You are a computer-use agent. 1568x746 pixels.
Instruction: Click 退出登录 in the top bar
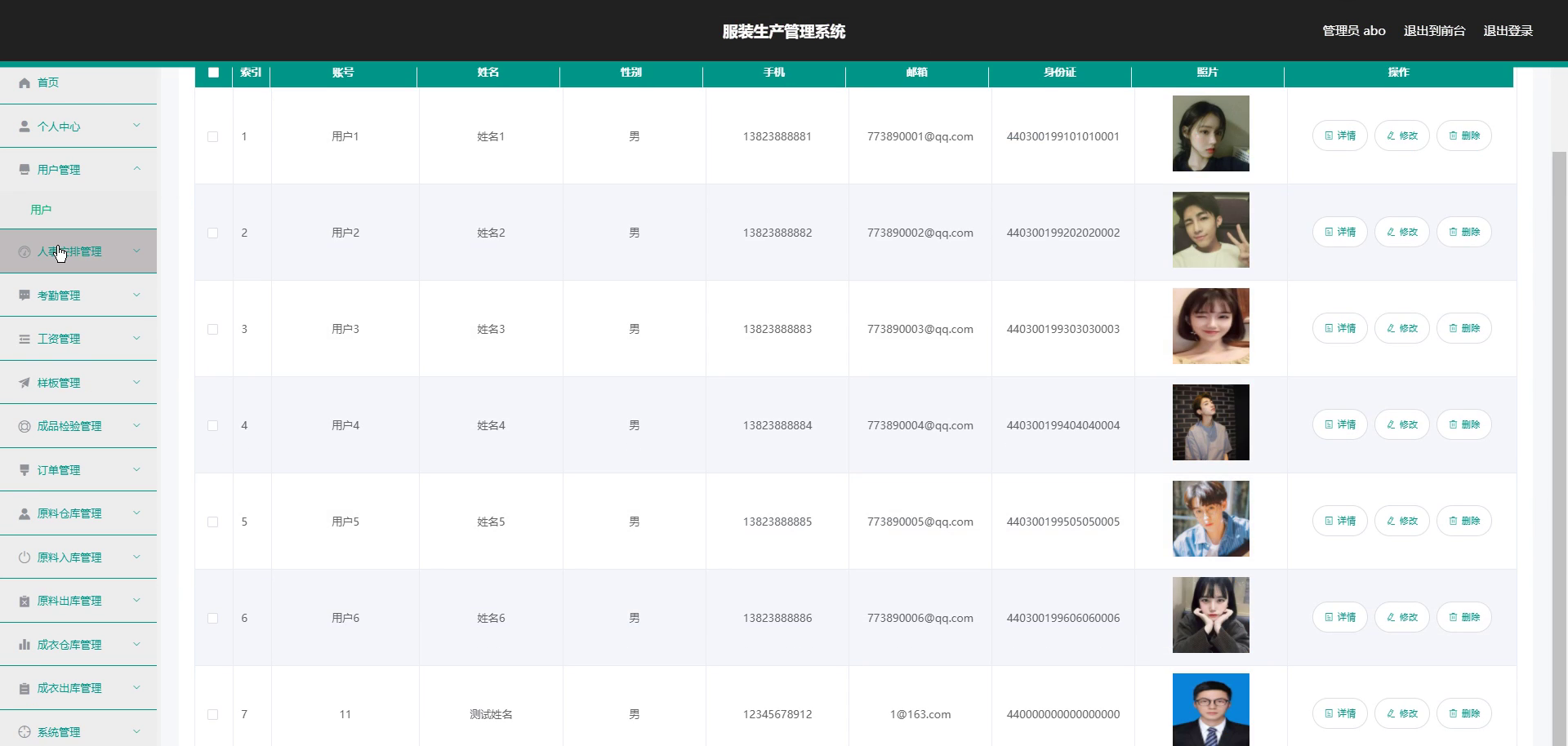pos(1508,31)
